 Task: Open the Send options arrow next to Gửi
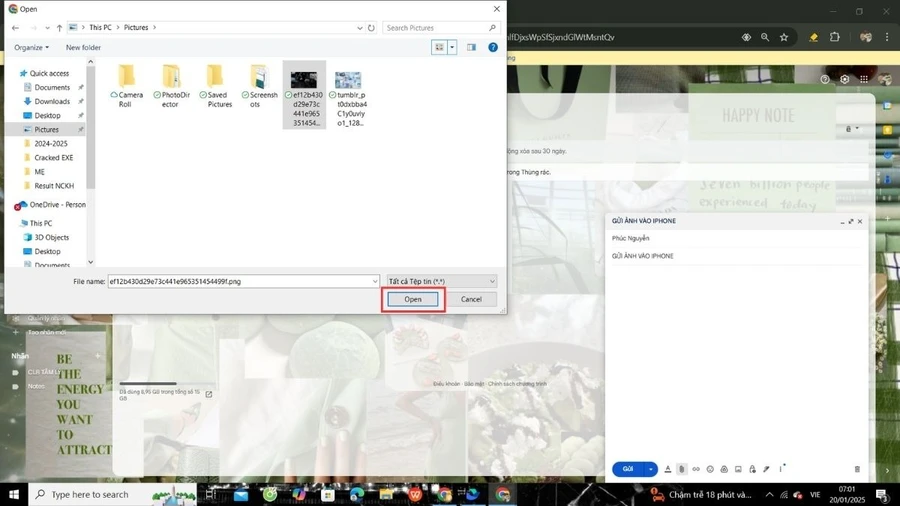tap(650, 469)
